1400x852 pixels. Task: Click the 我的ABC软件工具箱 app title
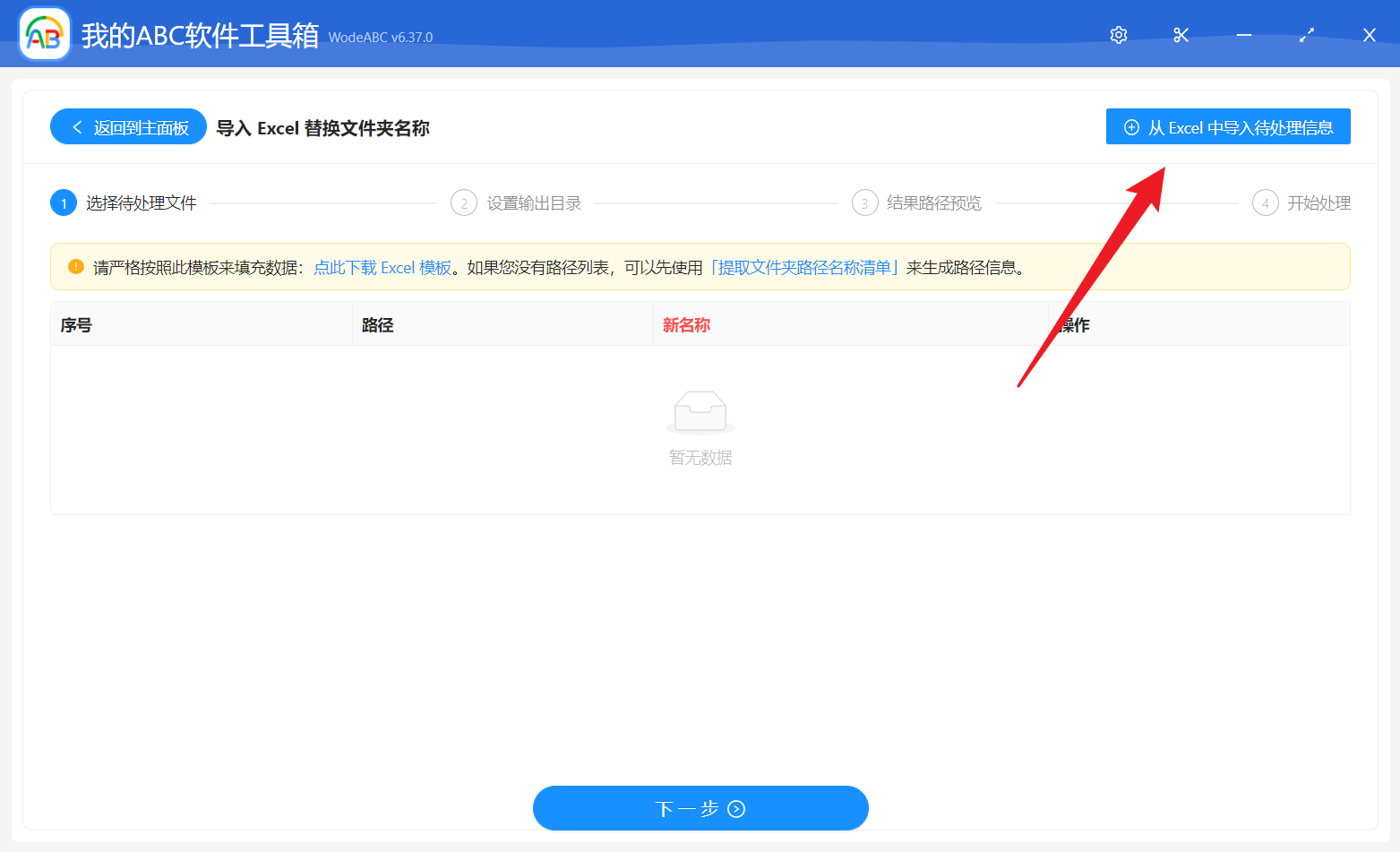point(200,36)
